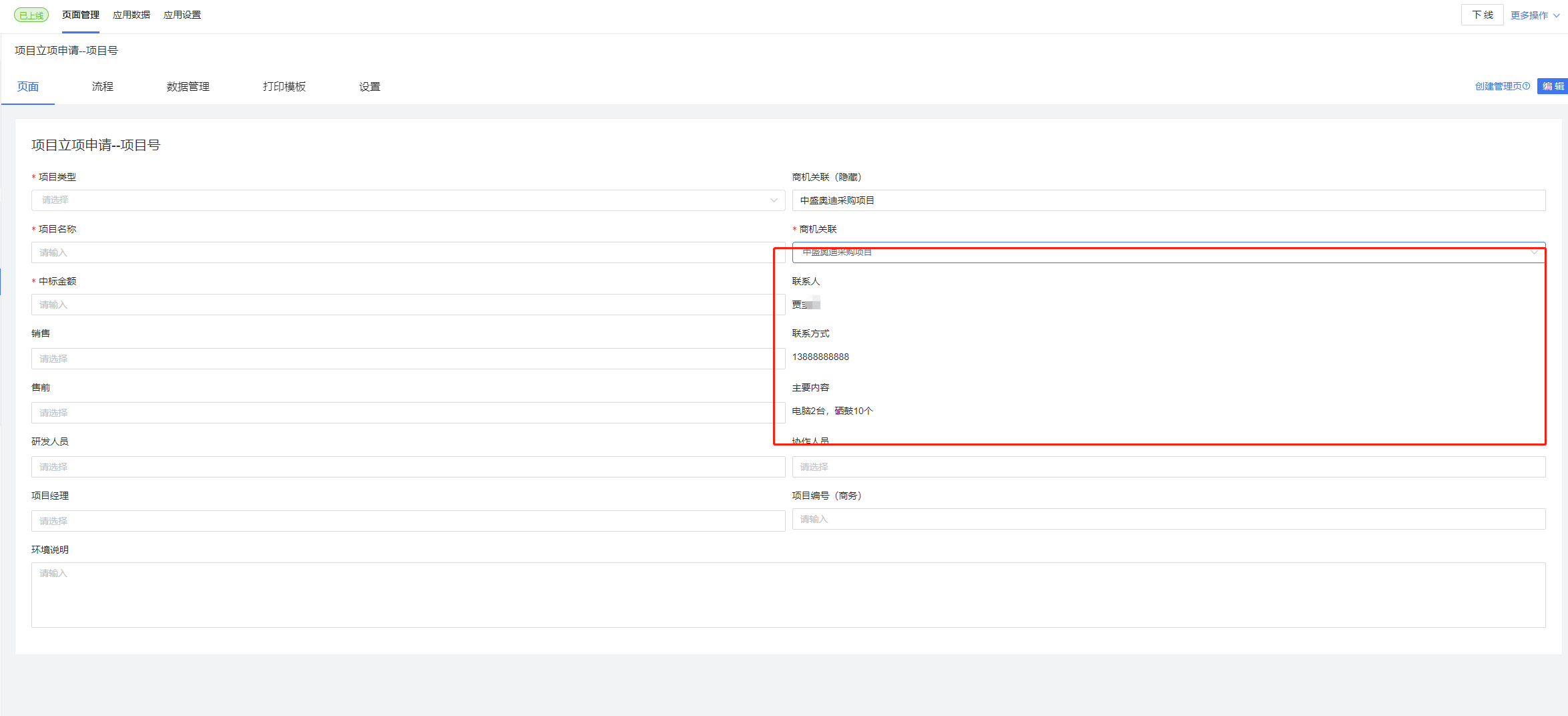Viewport: 1568px width, 716px height.
Task: Click the 商机关联(隐藏) input field
Action: [1169, 200]
